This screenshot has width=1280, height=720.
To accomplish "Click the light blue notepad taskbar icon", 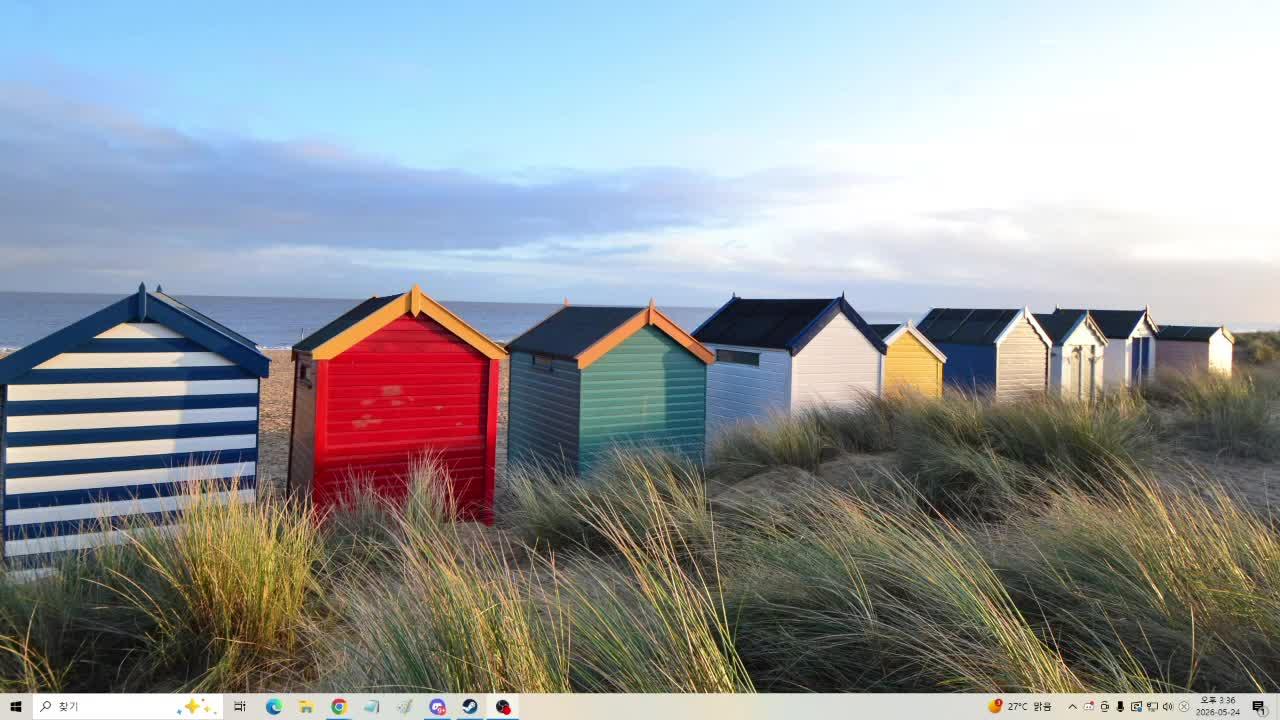I will pos(372,707).
